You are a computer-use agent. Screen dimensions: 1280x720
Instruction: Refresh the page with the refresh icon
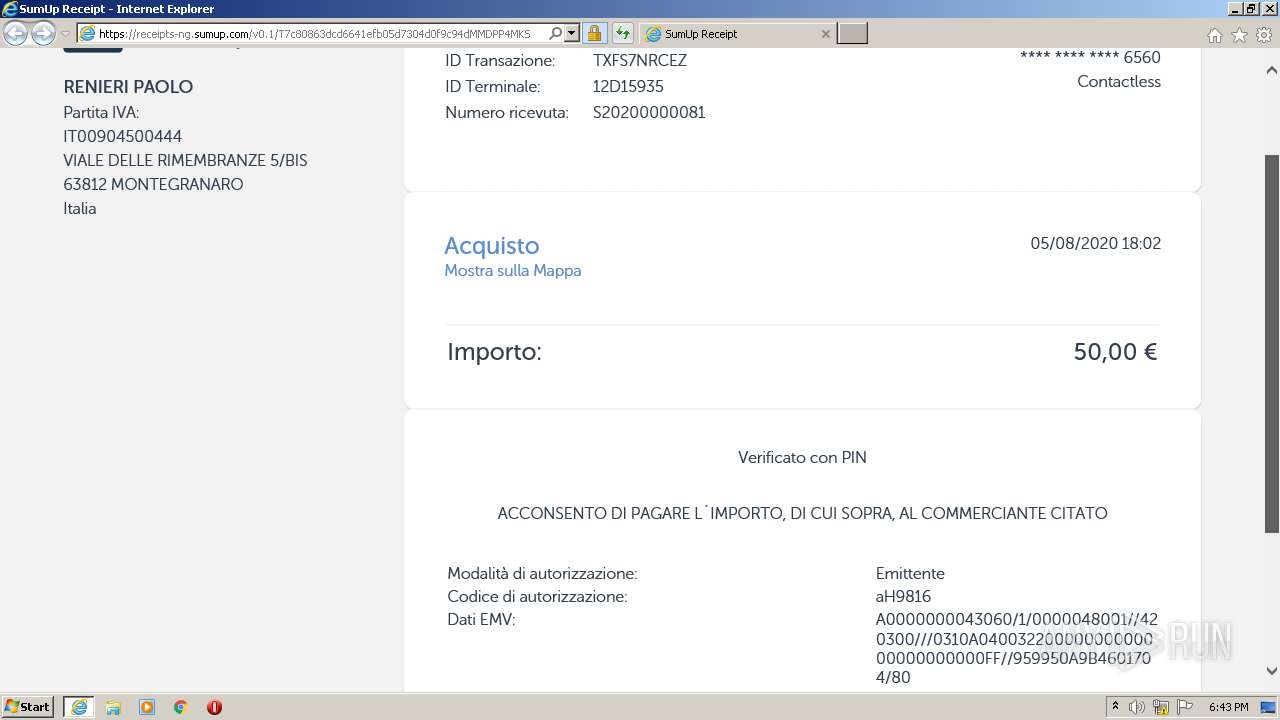[623, 34]
